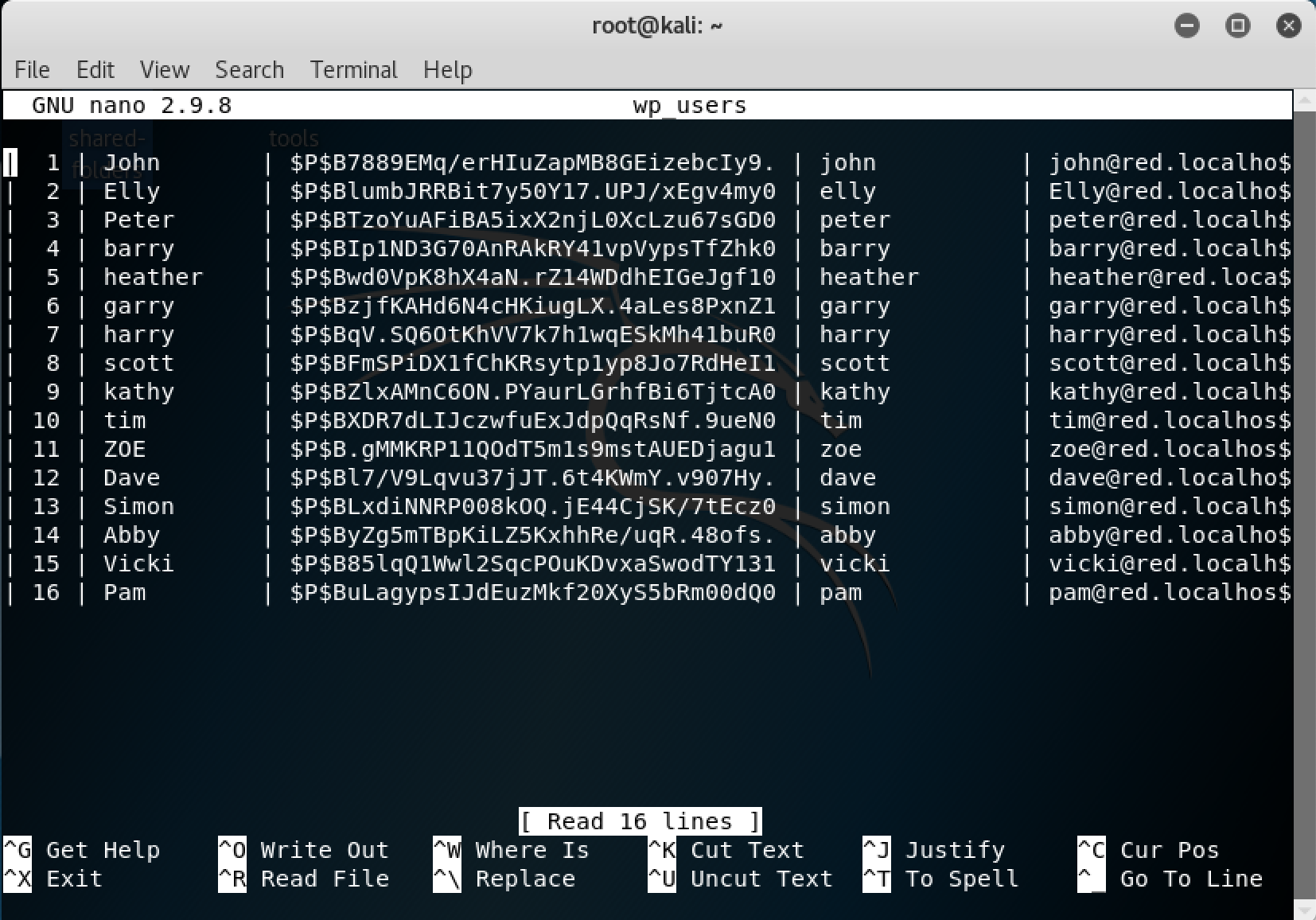The width and height of the screenshot is (1316, 920).
Task: Click the ^X Exit shortcut
Action: 53,879
